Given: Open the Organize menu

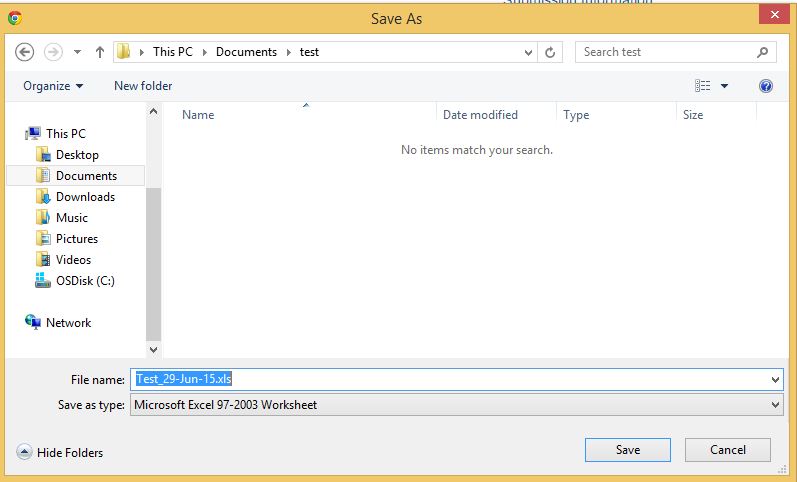Looking at the screenshot, I should click(53, 86).
